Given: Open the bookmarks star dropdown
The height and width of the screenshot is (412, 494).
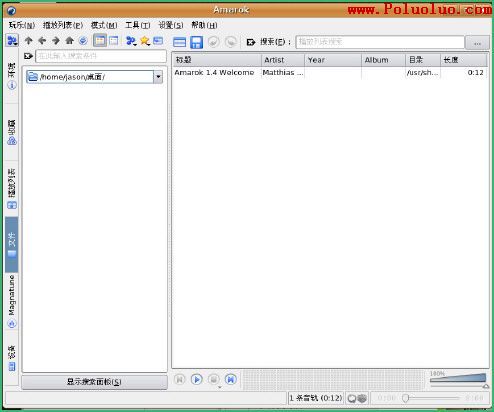Looking at the screenshot, I should (x=145, y=41).
